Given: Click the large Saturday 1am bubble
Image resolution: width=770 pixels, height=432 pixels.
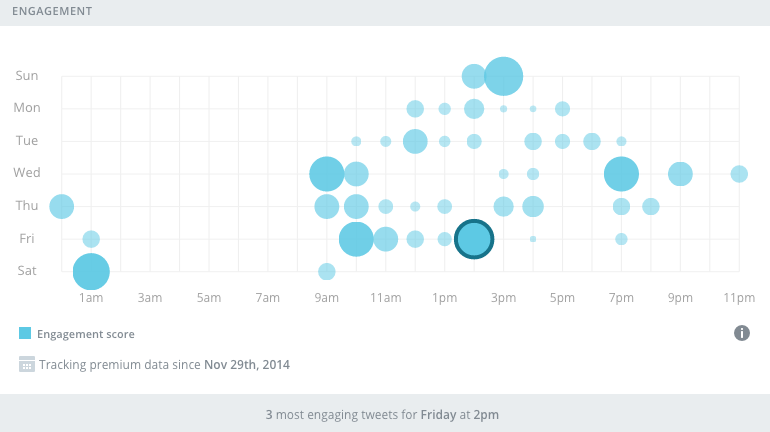Looking at the screenshot, I should [91, 271].
